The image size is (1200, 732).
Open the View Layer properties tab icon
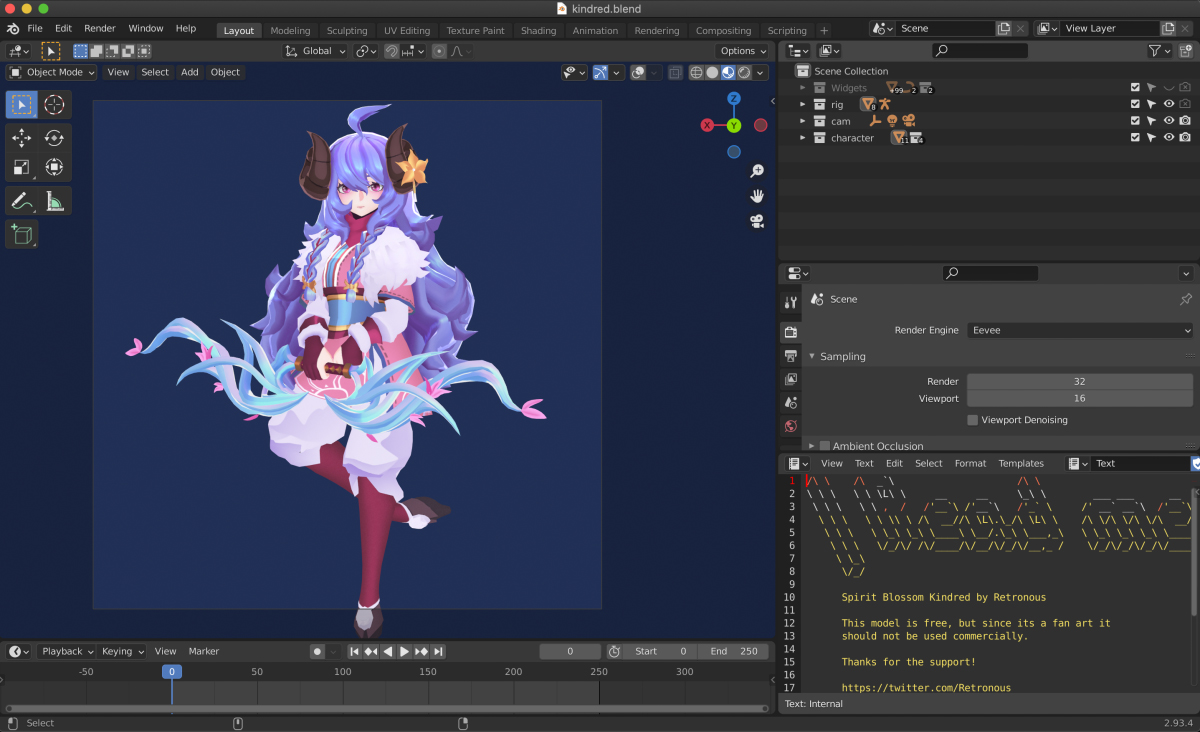point(791,379)
